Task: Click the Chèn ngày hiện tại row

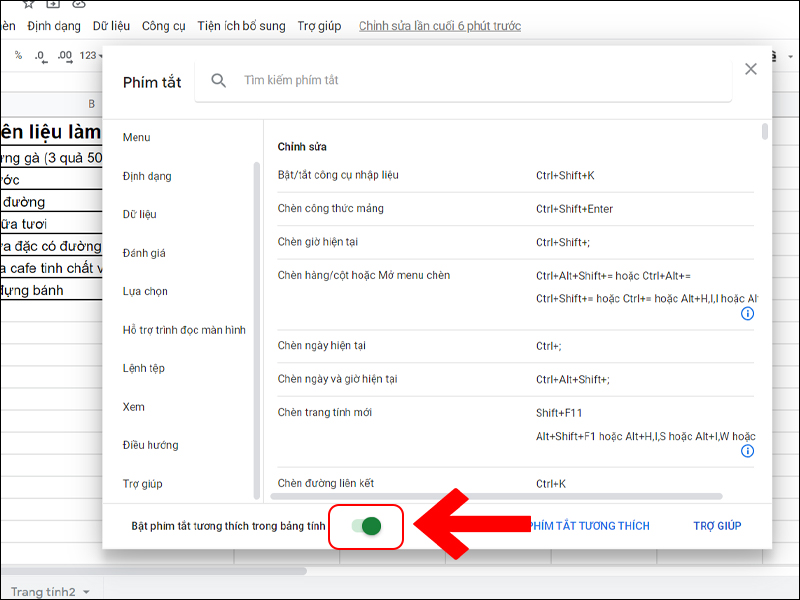Action: 515,346
